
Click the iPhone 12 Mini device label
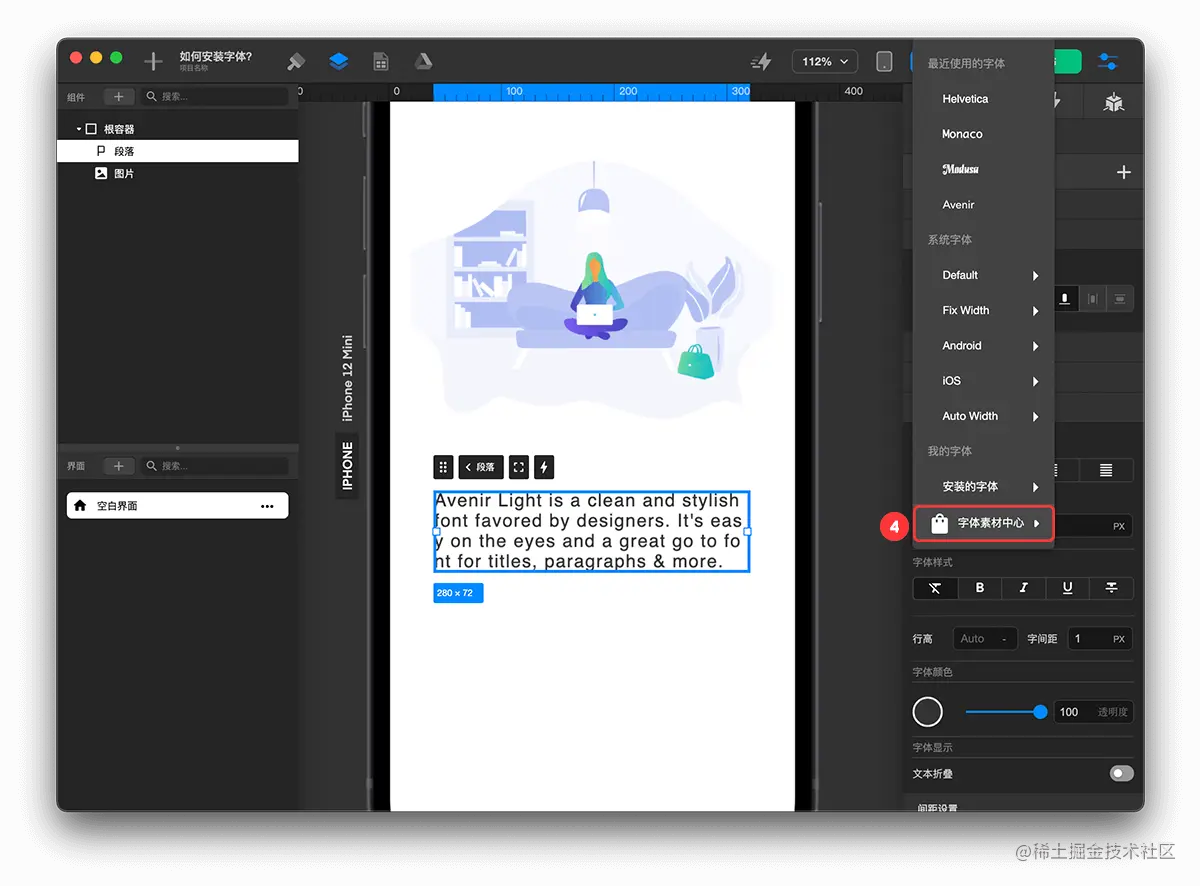347,378
